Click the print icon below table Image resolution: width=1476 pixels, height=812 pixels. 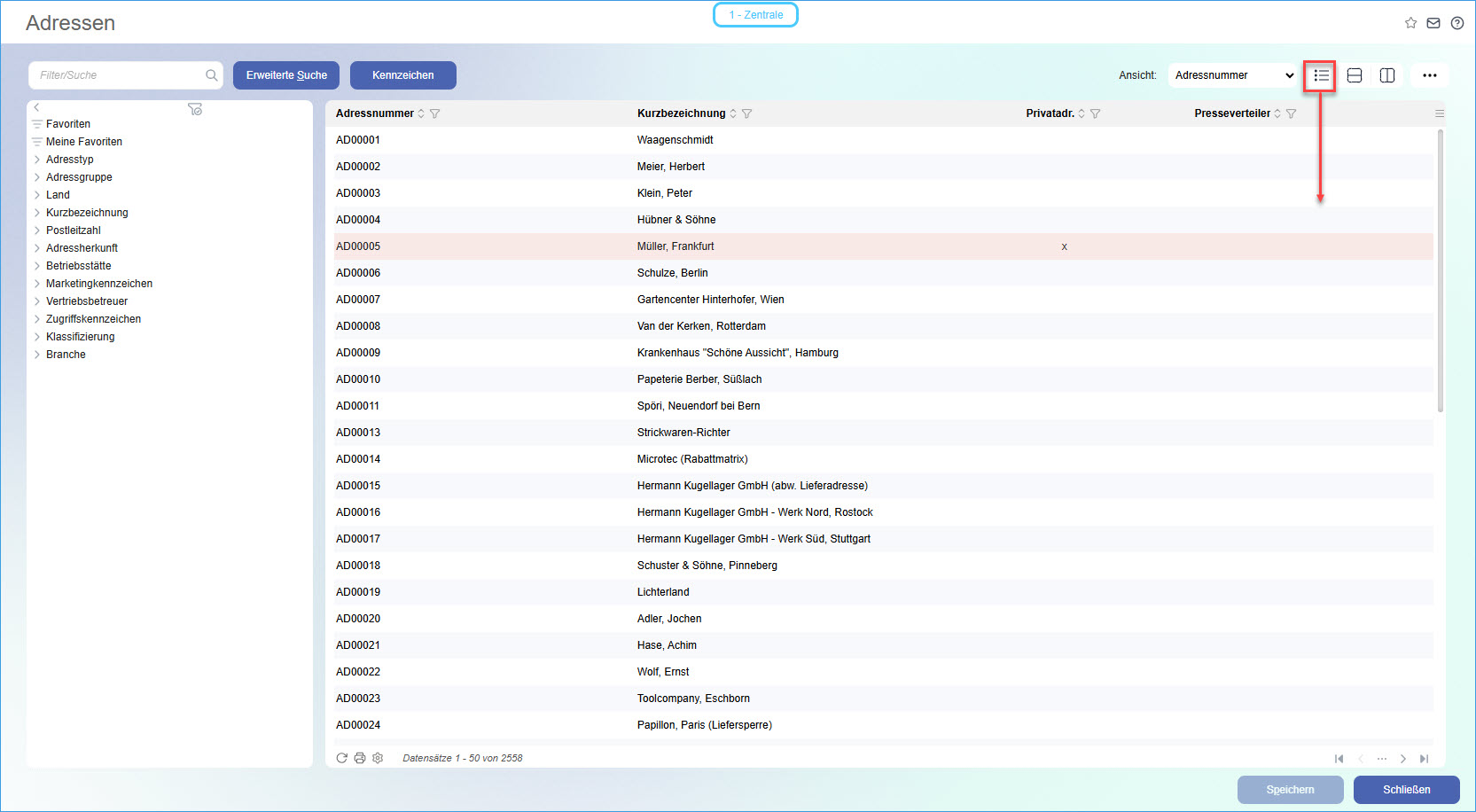pyautogui.click(x=360, y=758)
